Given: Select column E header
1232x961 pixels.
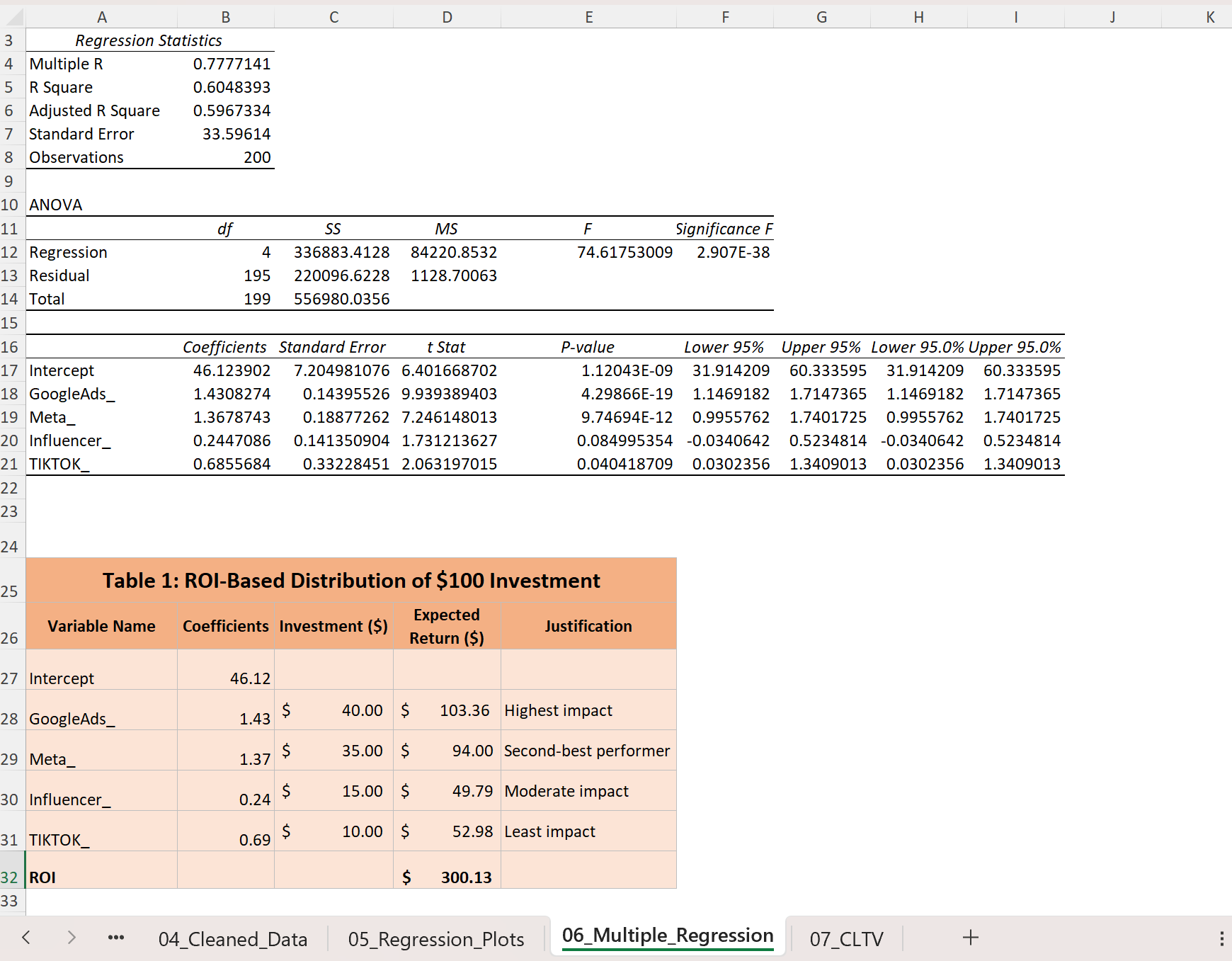Looking at the screenshot, I should point(589,17).
